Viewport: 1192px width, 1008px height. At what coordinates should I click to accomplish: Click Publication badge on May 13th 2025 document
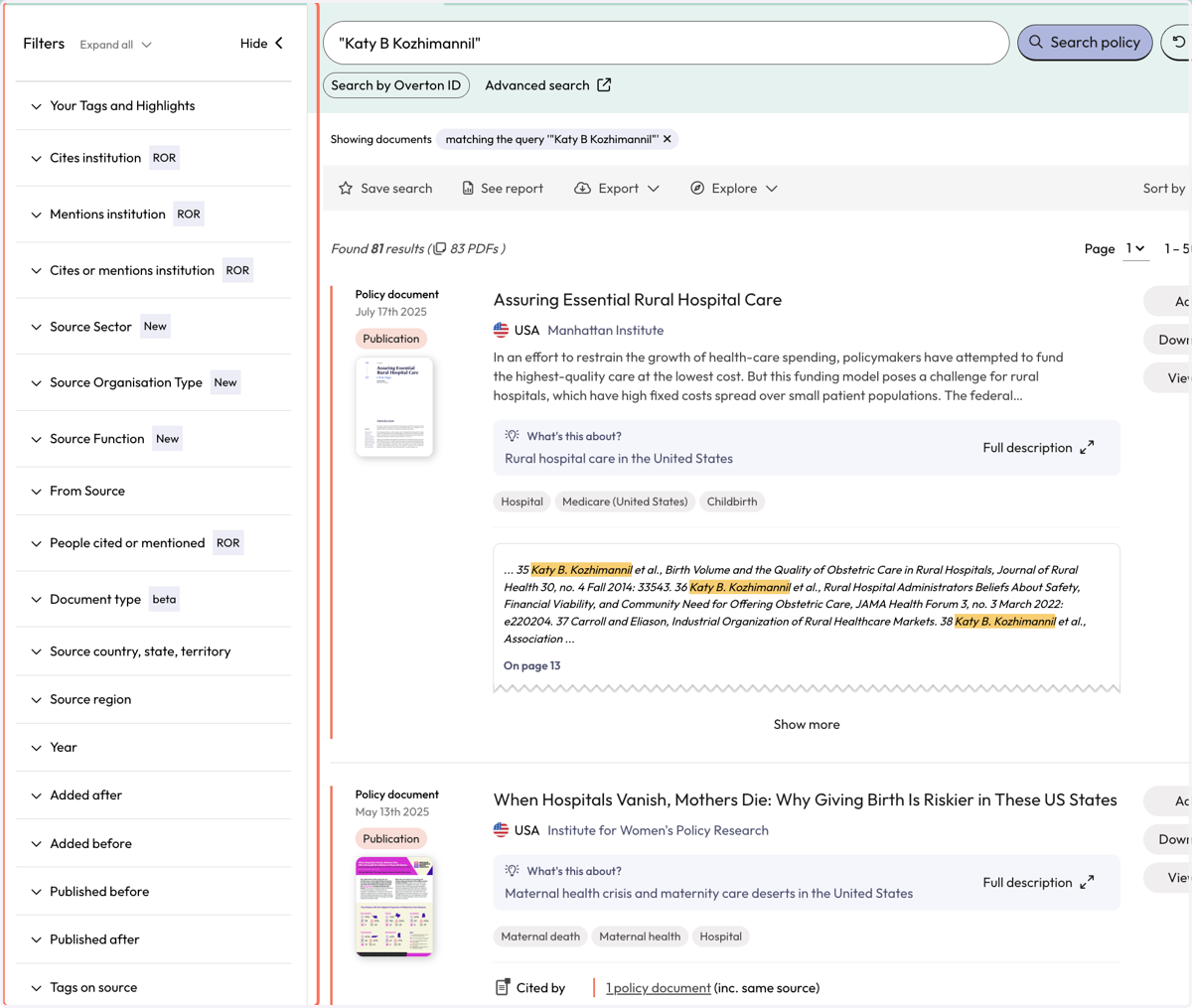pos(391,839)
